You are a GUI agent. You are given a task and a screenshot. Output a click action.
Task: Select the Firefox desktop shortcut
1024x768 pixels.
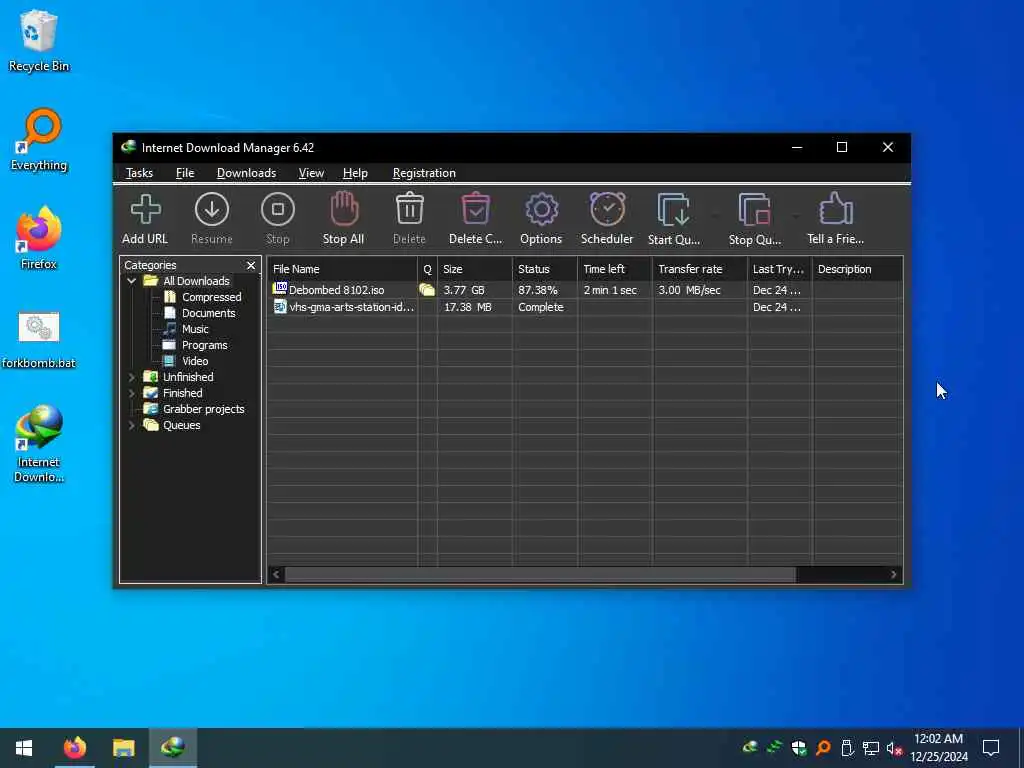39,238
